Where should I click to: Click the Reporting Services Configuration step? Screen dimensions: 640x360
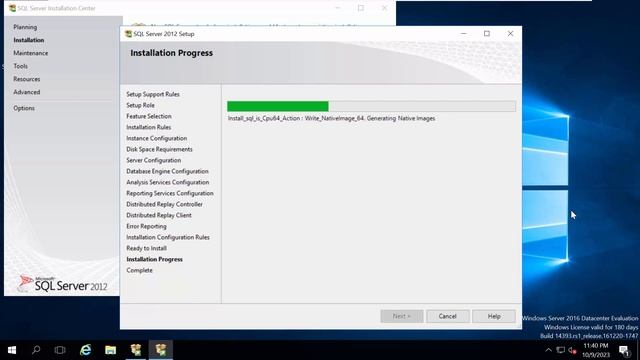tap(170, 193)
